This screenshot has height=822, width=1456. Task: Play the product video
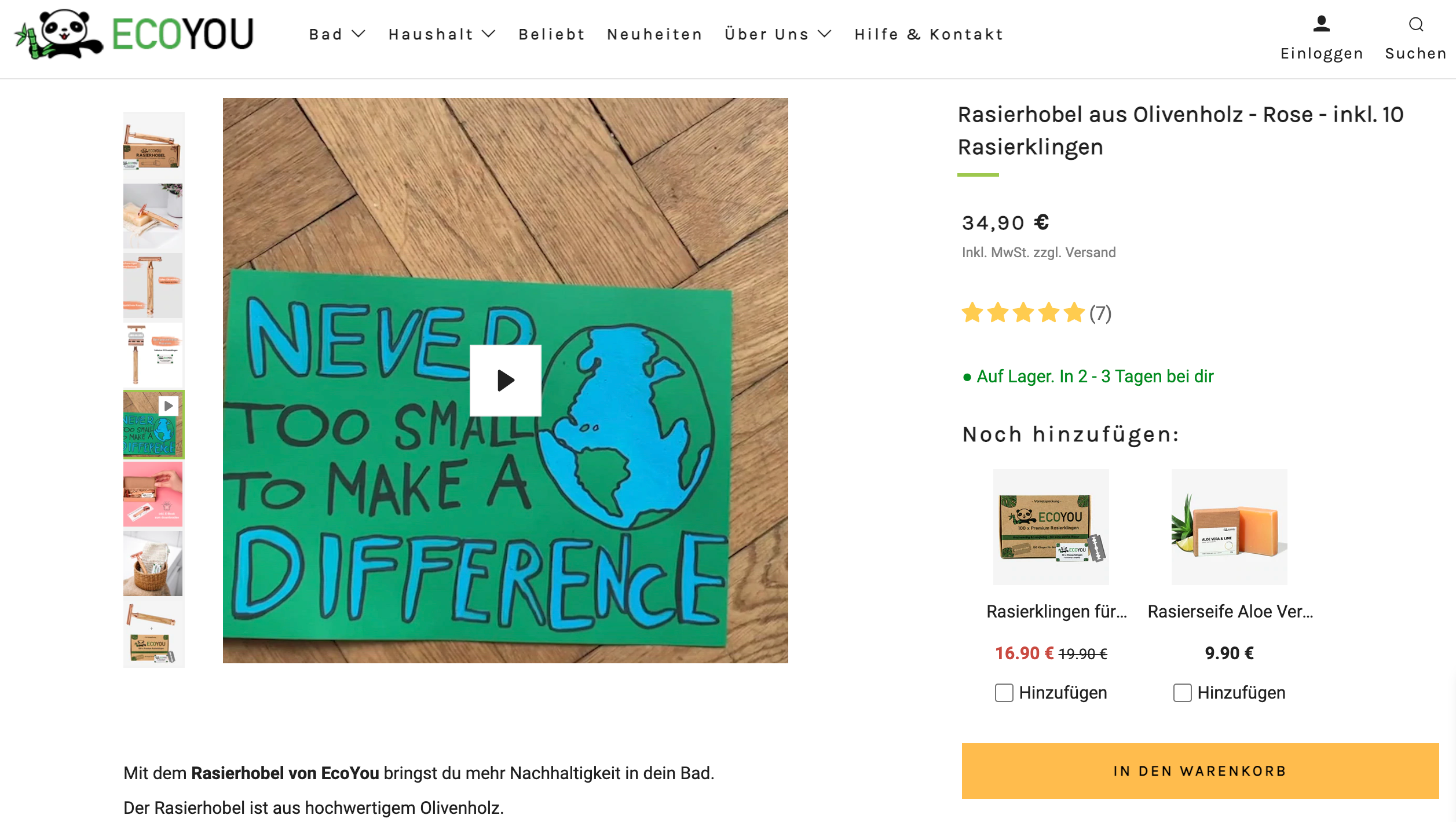coord(505,381)
